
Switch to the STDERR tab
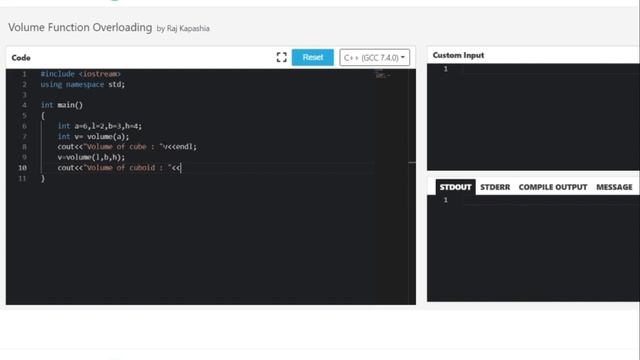pyautogui.click(x=495, y=187)
